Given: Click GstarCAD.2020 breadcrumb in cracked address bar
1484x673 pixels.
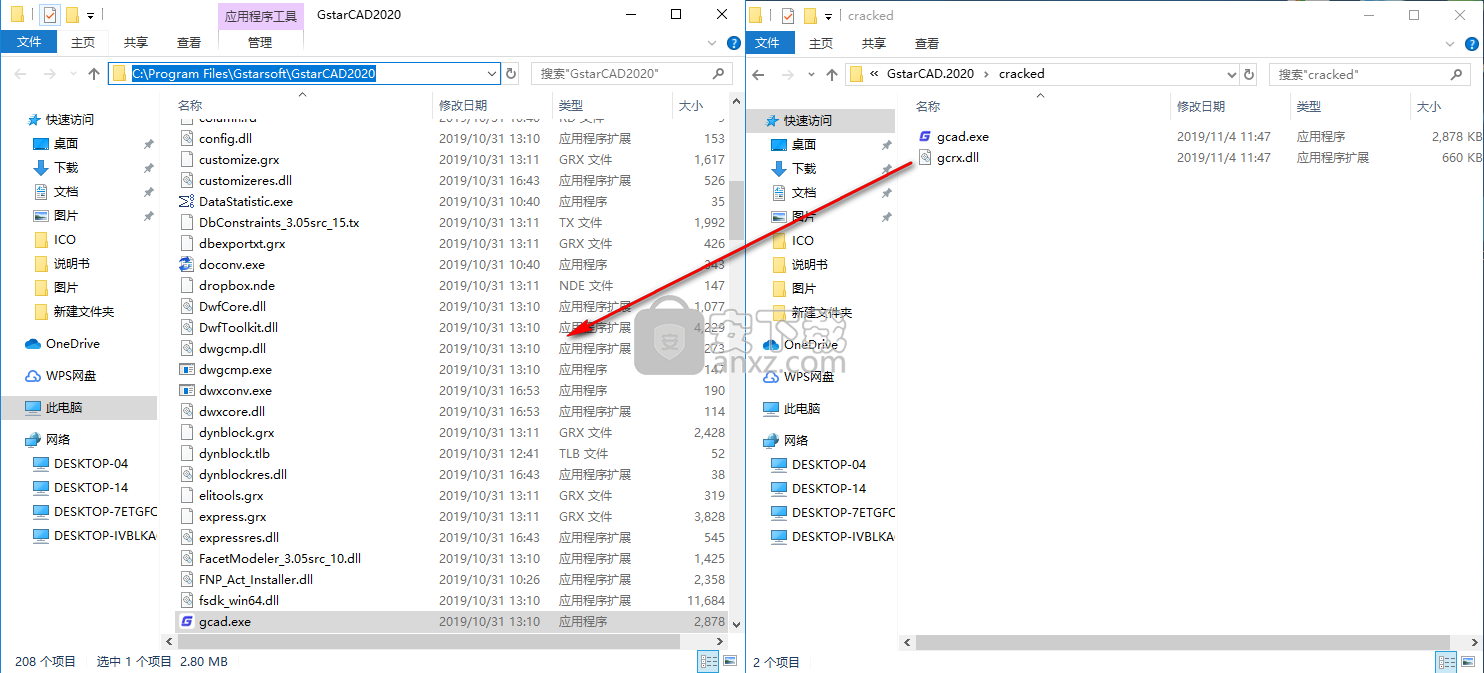Looking at the screenshot, I should [930, 74].
